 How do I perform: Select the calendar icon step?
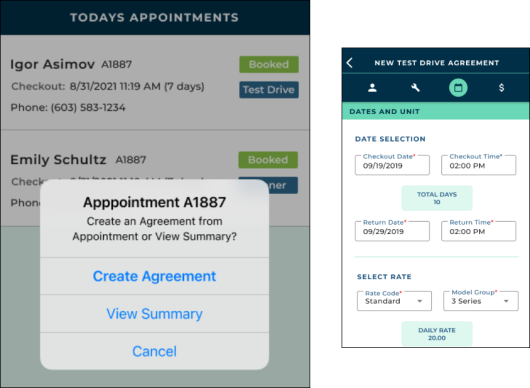coord(458,88)
